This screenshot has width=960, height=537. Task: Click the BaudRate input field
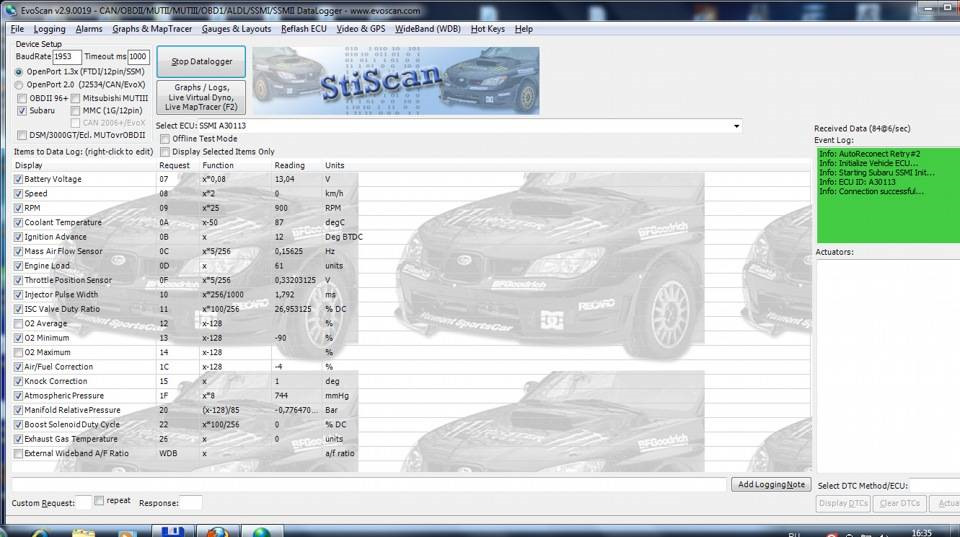(67, 57)
